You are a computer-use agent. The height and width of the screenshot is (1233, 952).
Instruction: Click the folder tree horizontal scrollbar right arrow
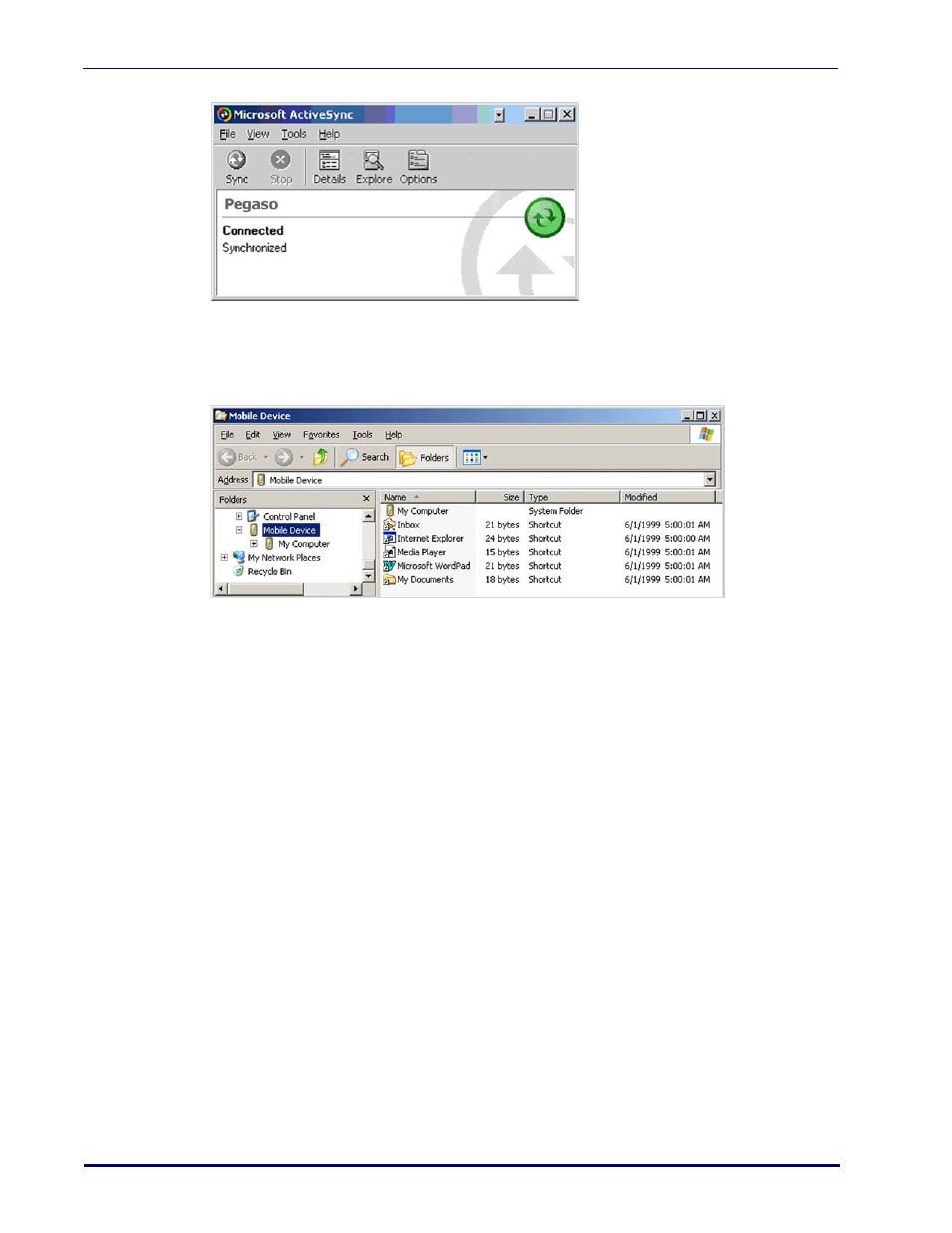(x=355, y=589)
